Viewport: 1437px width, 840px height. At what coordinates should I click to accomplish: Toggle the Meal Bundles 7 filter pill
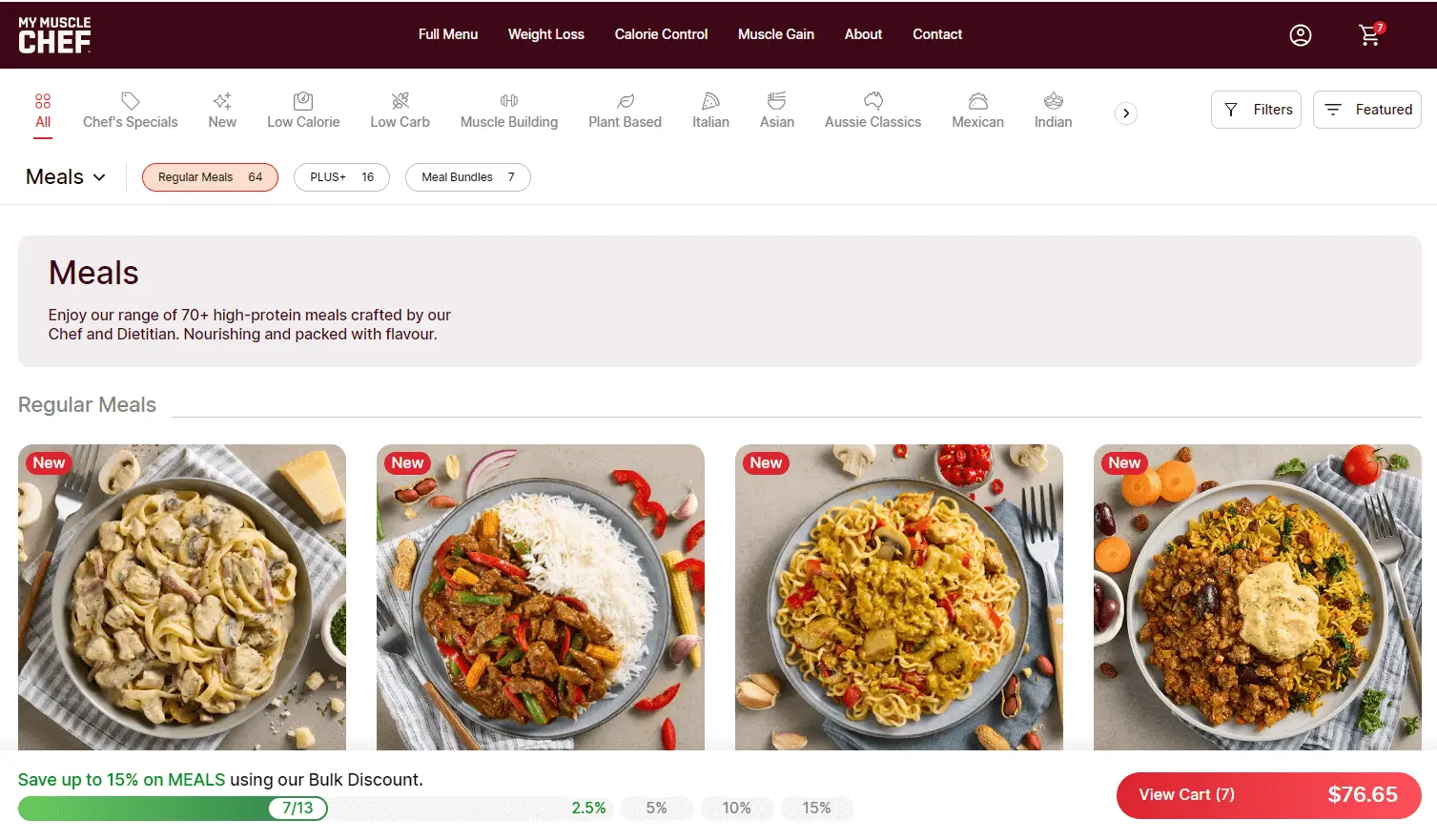(467, 177)
